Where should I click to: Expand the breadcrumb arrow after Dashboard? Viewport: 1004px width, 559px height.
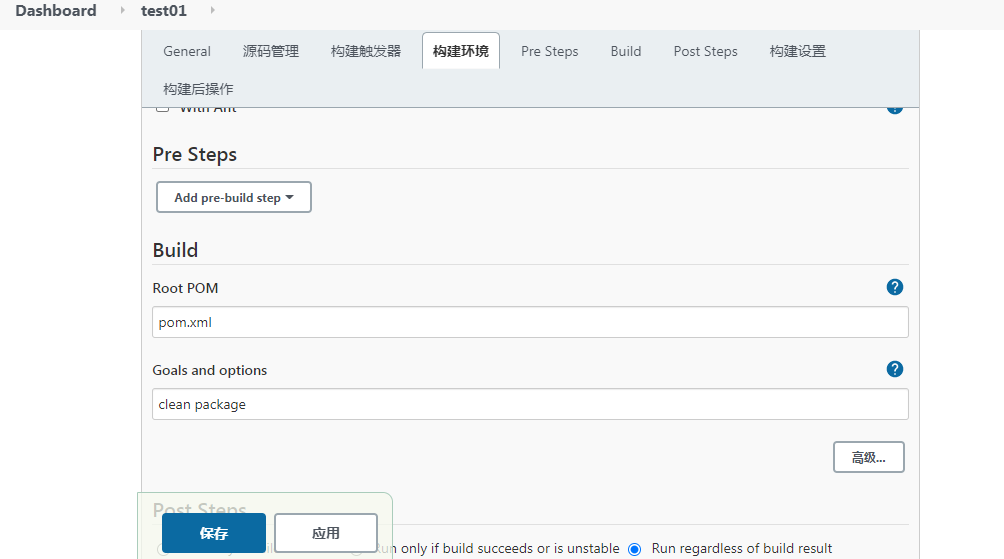pos(122,10)
